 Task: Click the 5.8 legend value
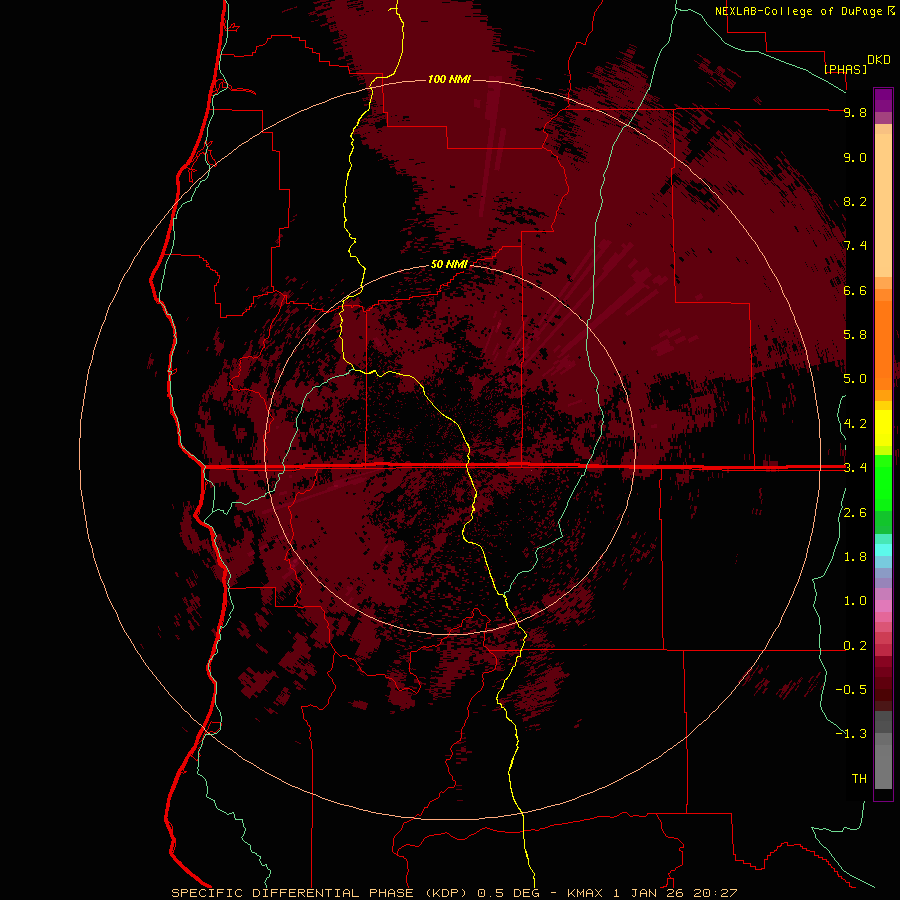[855, 335]
